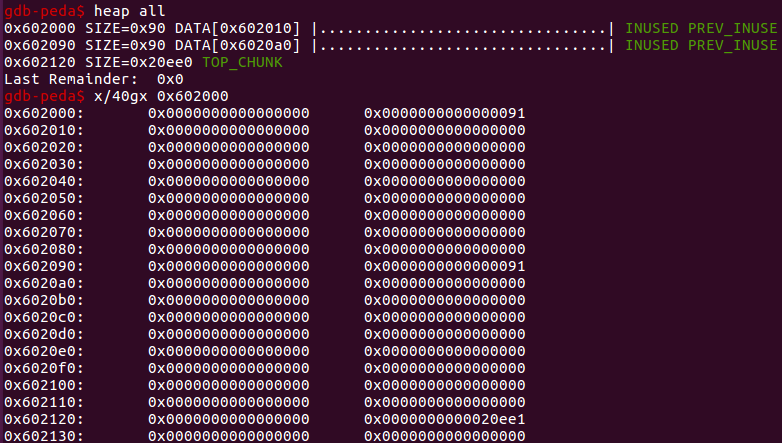The height and width of the screenshot is (443, 782).
Task: Click address label 0x6020e0:
Action: click(x=44, y=351)
